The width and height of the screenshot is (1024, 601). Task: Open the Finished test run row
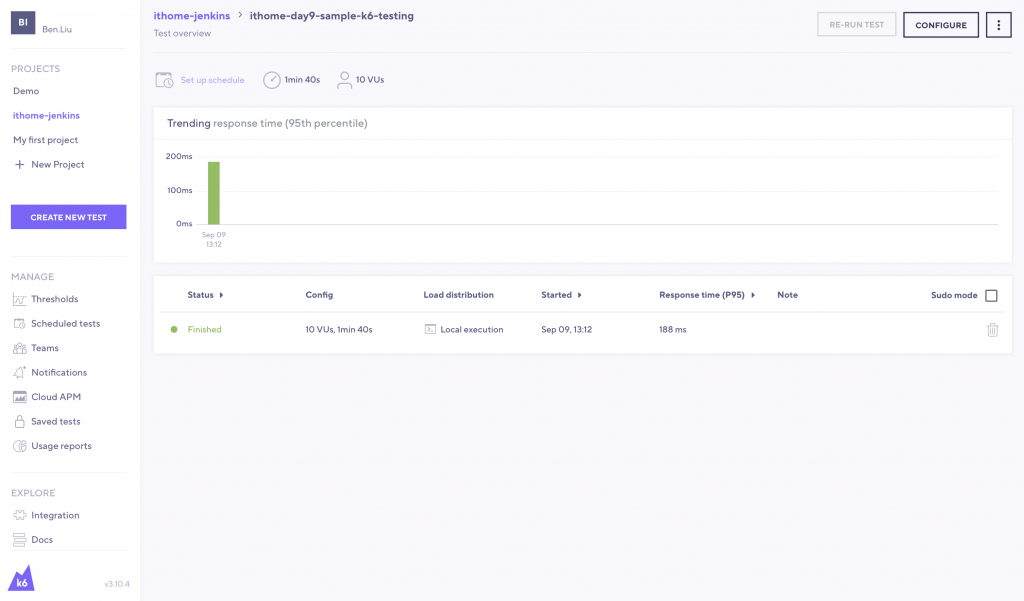pos(583,330)
